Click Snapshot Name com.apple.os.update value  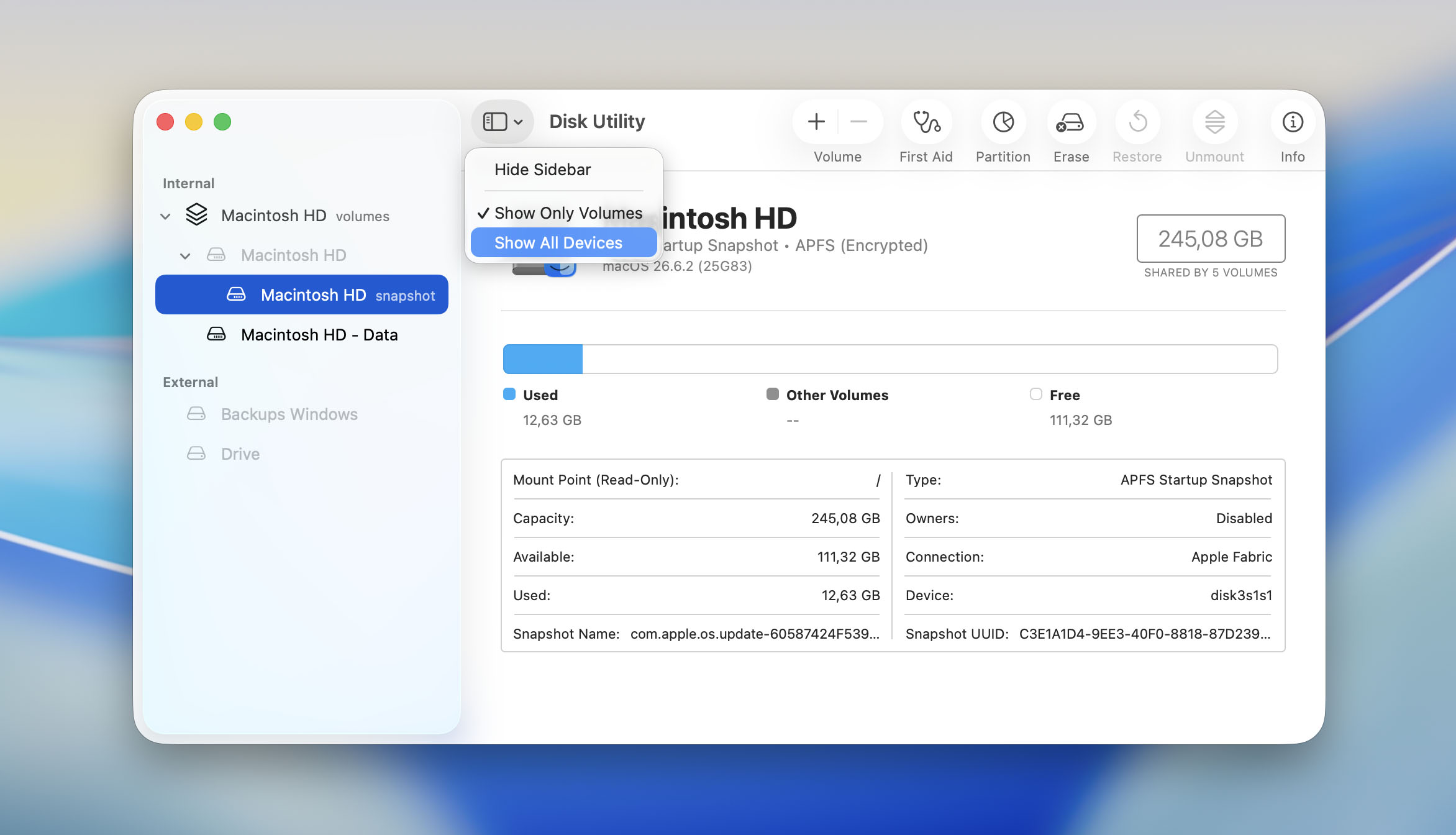point(755,634)
